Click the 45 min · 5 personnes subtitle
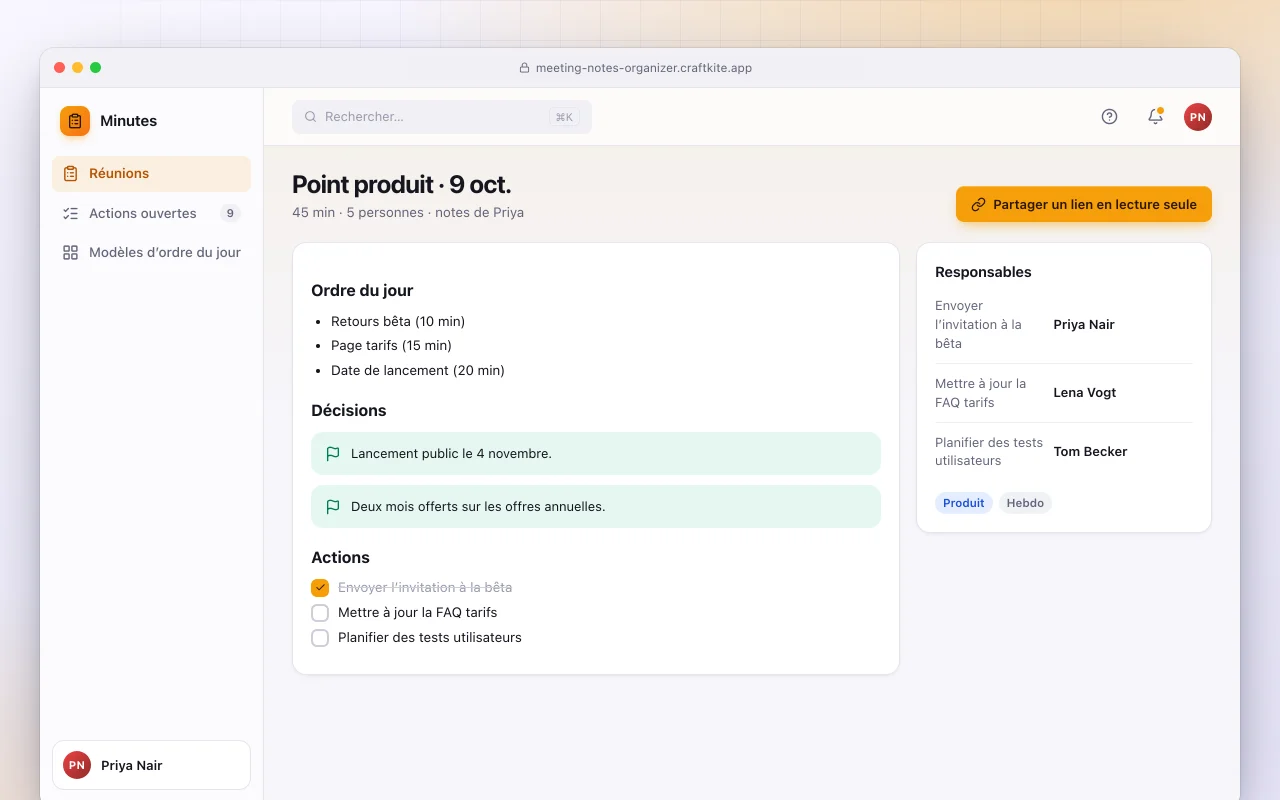1280x800 pixels. [x=408, y=213]
